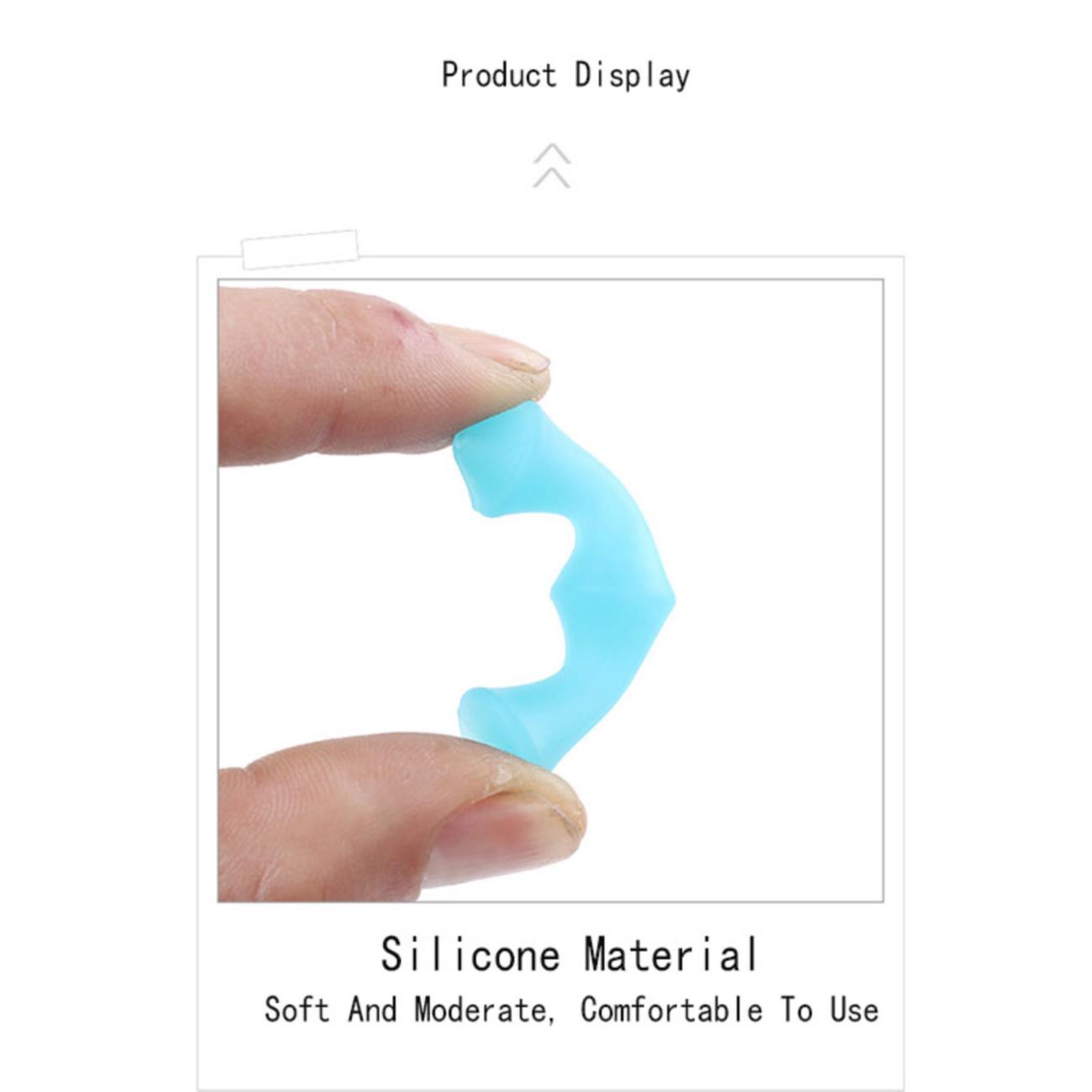Click the Silicone Material title

click(x=570, y=955)
